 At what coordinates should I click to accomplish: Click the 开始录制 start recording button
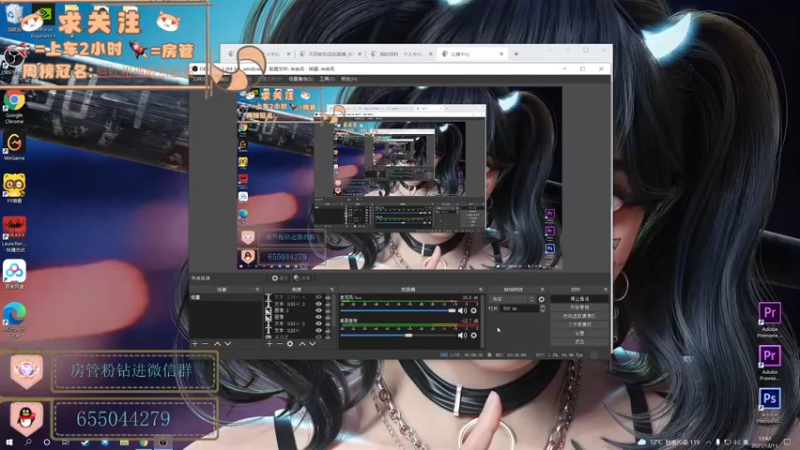pos(579,307)
